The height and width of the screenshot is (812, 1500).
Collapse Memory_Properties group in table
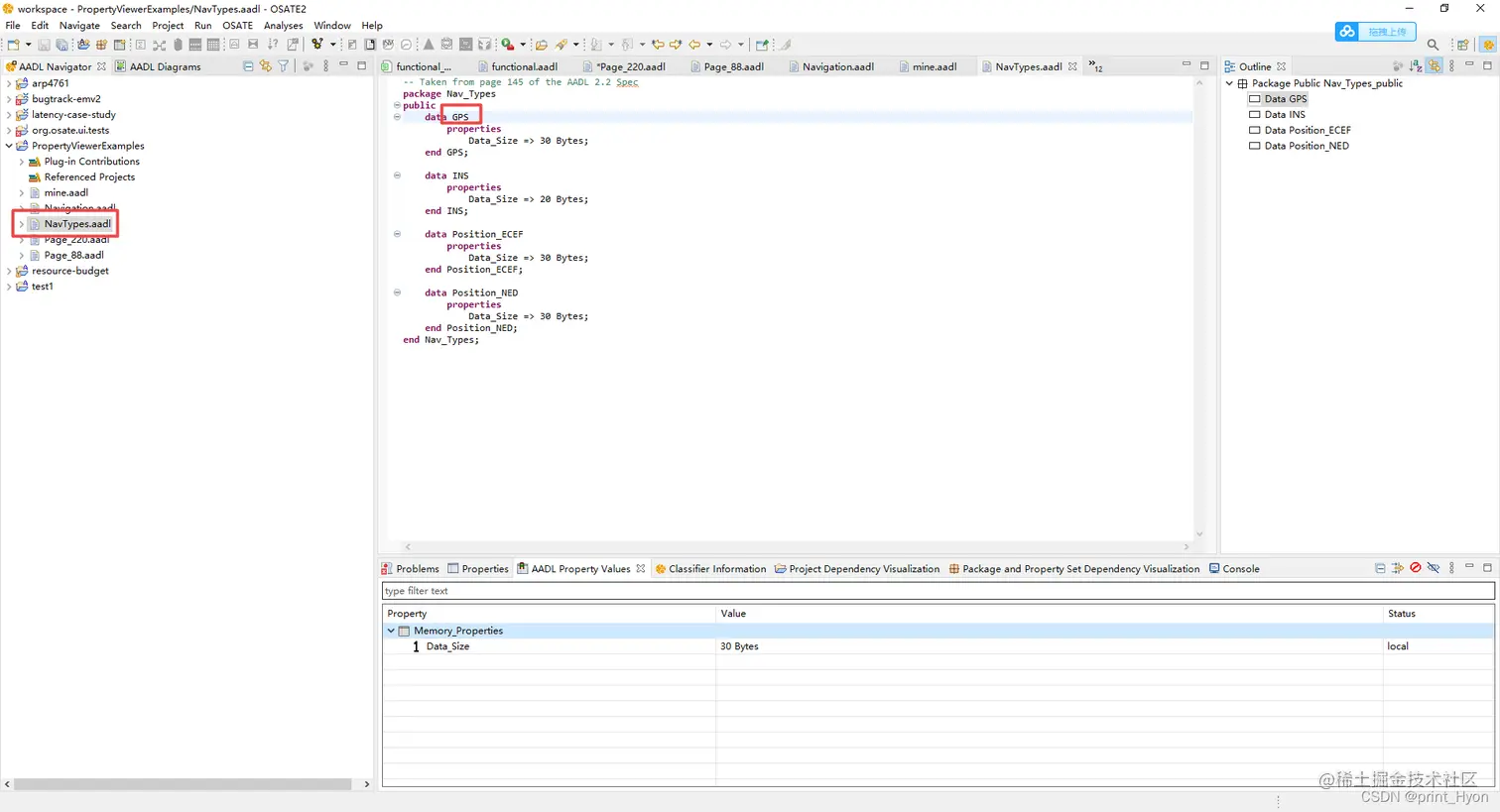point(391,631)
